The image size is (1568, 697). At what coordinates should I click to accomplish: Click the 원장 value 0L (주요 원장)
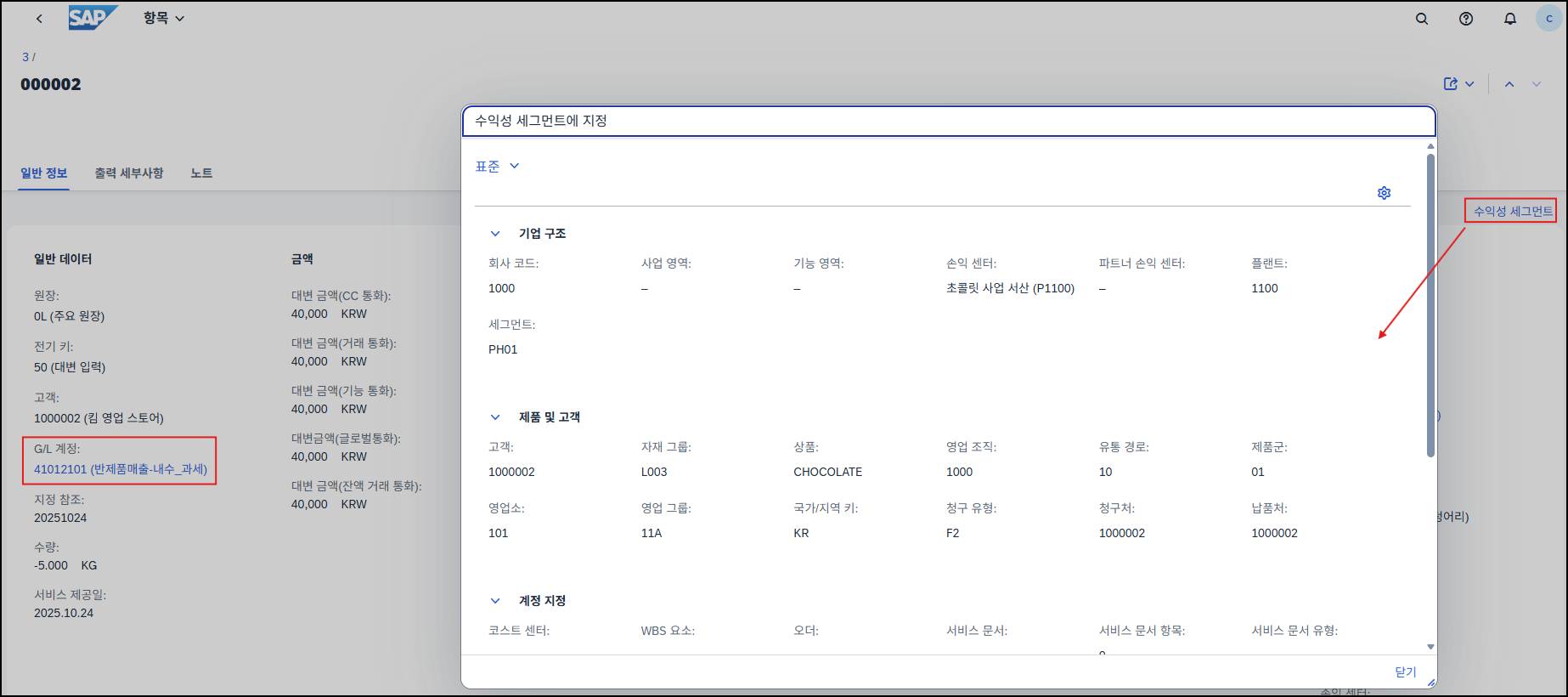[70, 316]
